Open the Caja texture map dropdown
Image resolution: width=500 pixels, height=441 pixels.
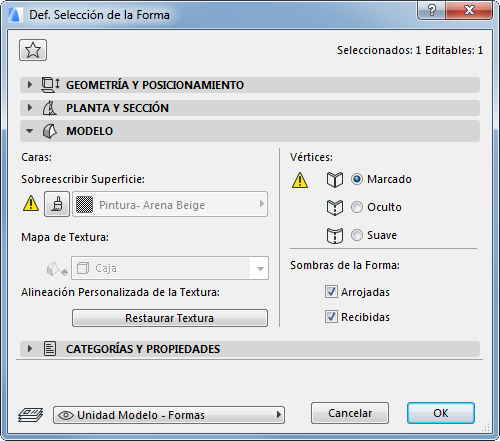170,268
